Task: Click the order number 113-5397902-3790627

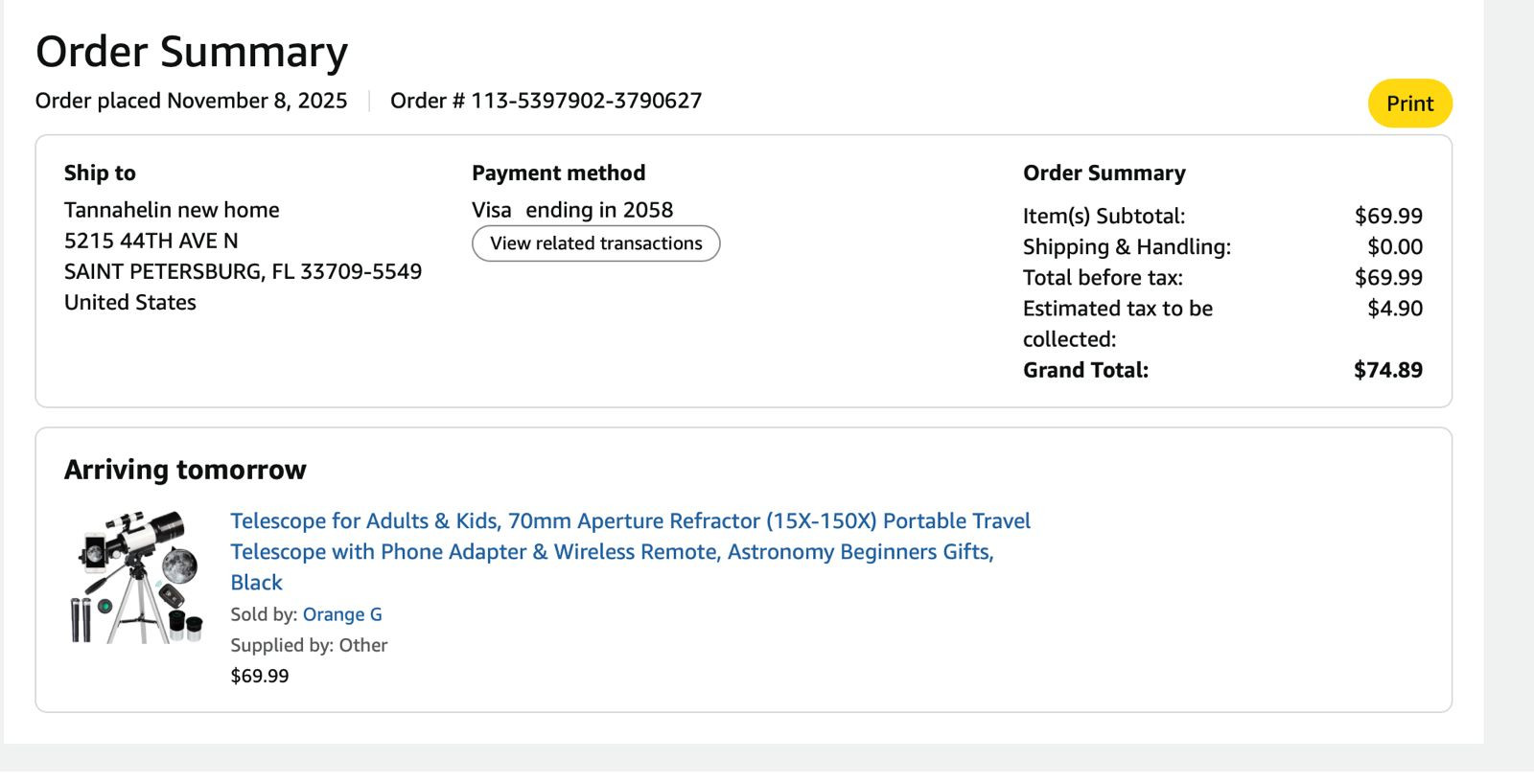Action: coord(586,101)
